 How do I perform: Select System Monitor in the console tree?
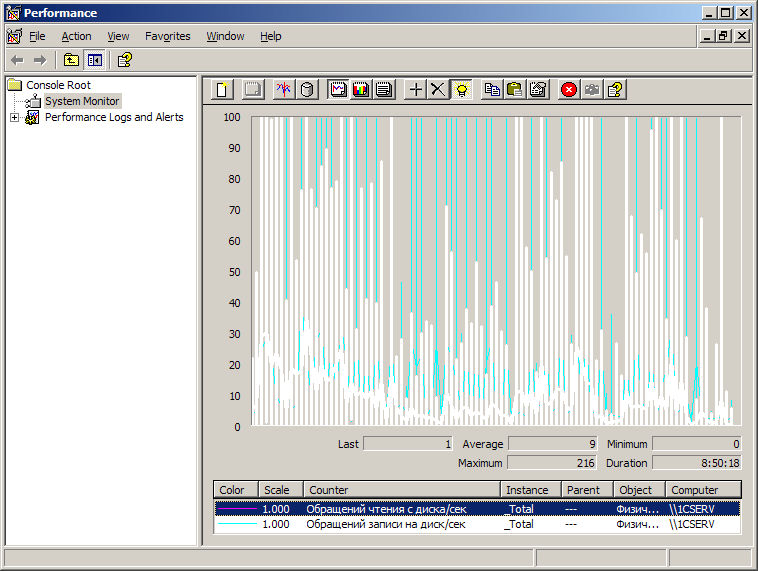tap(81, 101)
